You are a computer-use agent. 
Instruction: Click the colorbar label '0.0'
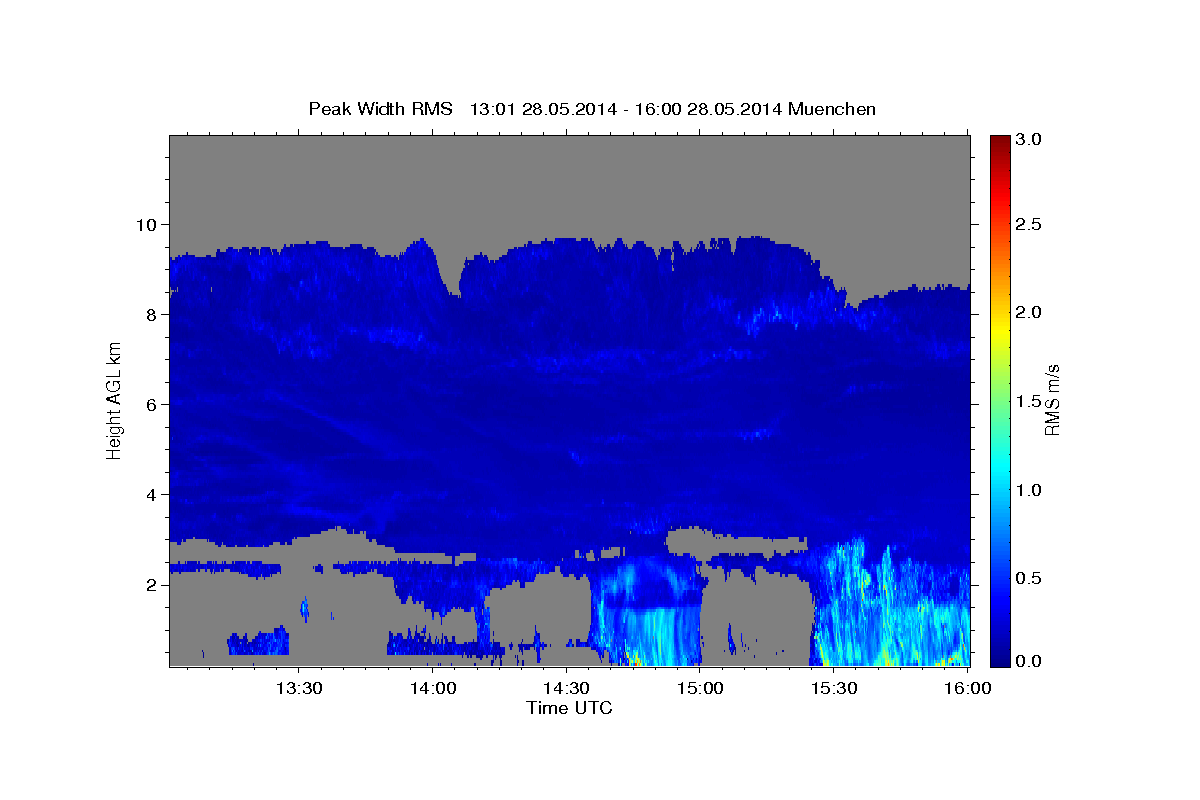(x=1028, y=661)
